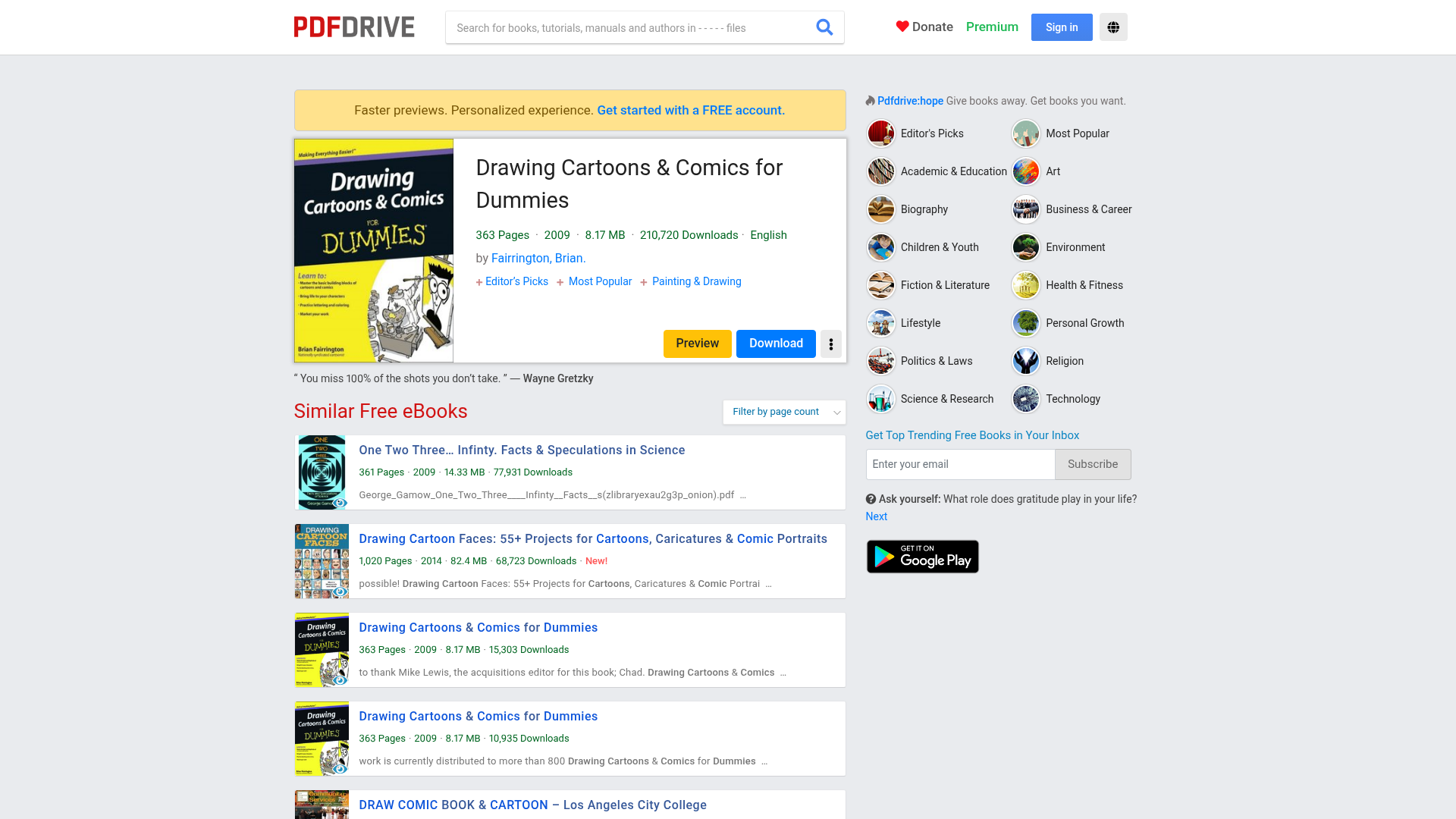Open the Editor's Picks tag under the title
Viewport: 1456px width, 819px height.
pyautogui.click(x=516, y=281)
